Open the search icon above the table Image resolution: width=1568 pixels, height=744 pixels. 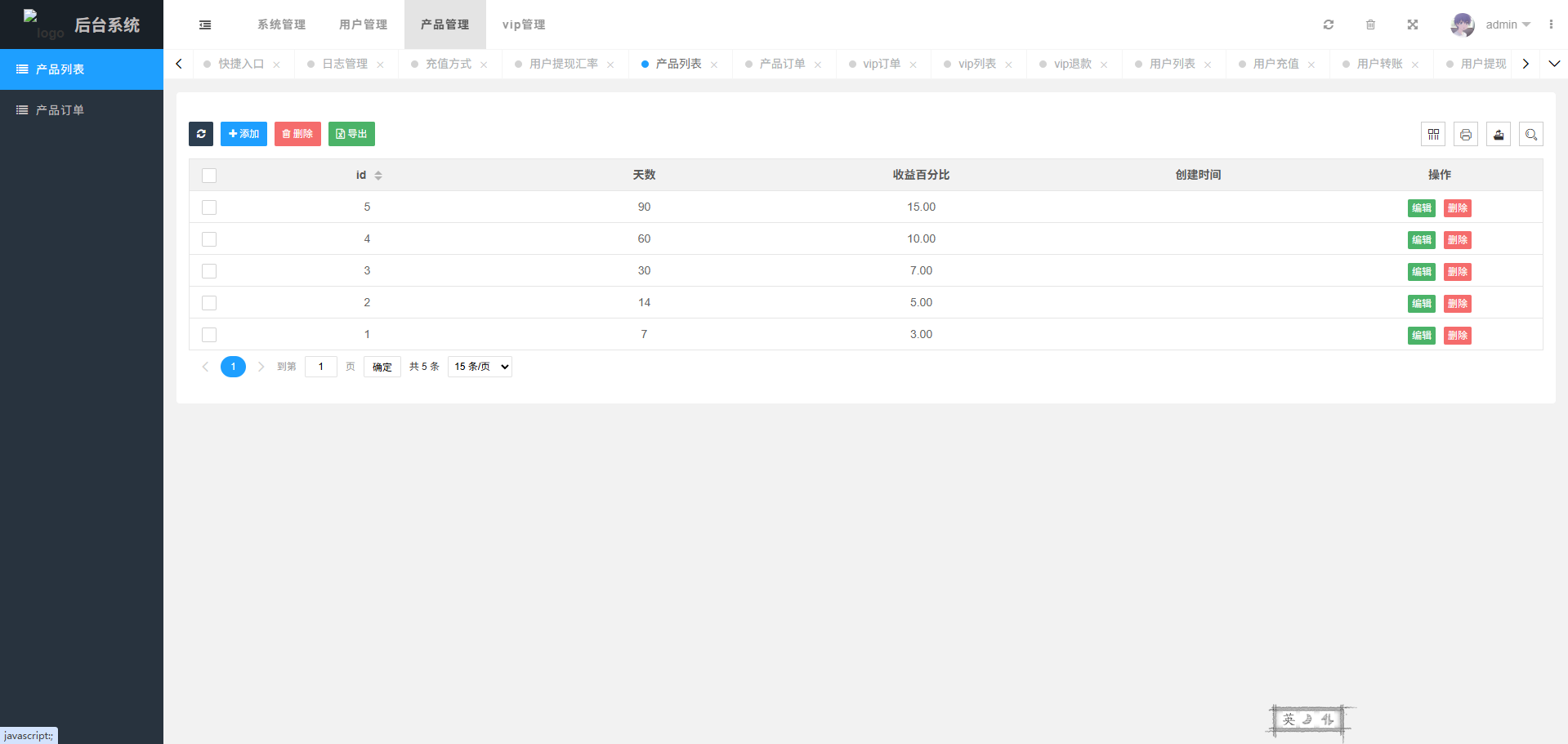(1531, 134)
